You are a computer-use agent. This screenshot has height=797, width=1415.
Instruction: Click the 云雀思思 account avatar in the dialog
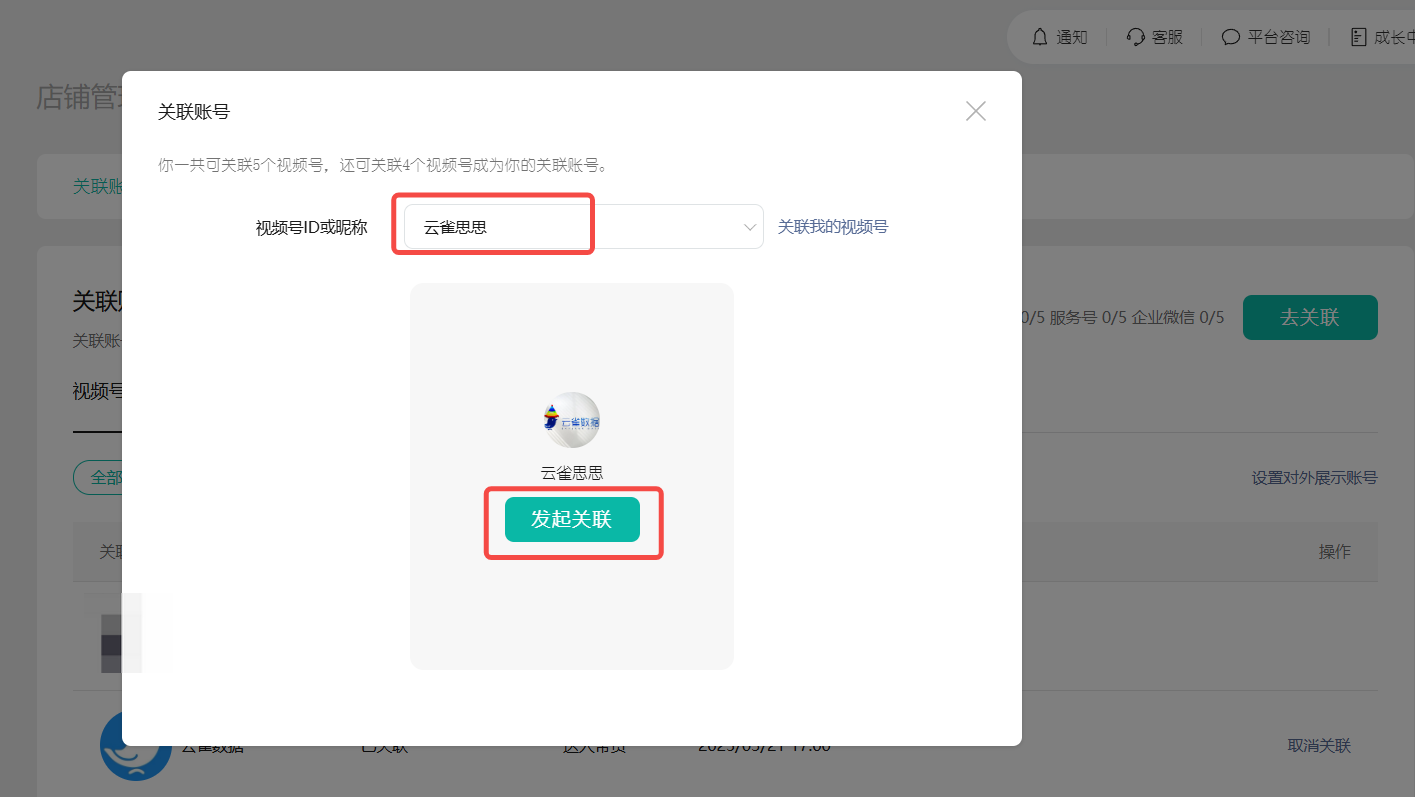pyautogui.click(x=571, y=420)
